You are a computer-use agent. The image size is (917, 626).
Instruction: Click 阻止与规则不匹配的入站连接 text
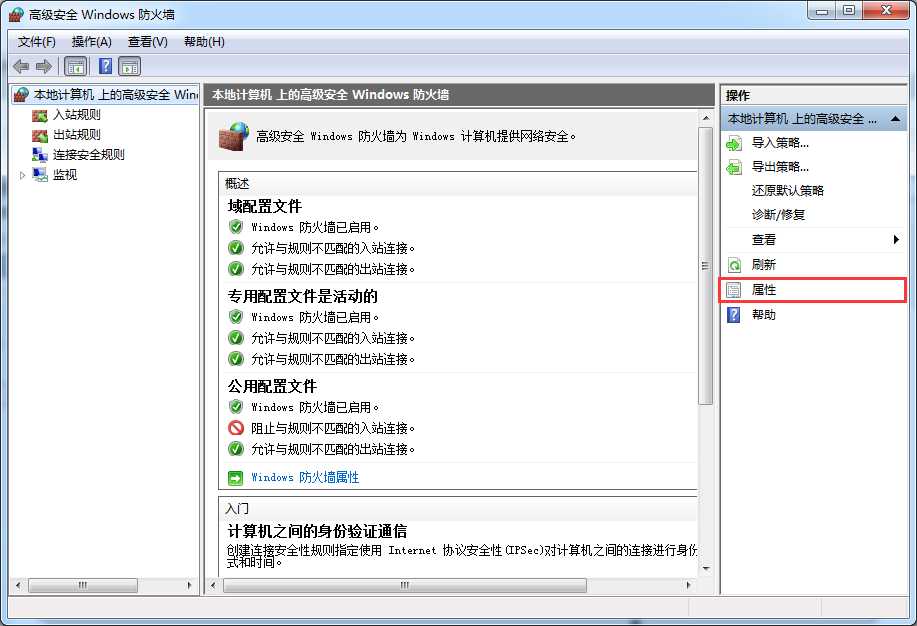[x=333, y=428]
